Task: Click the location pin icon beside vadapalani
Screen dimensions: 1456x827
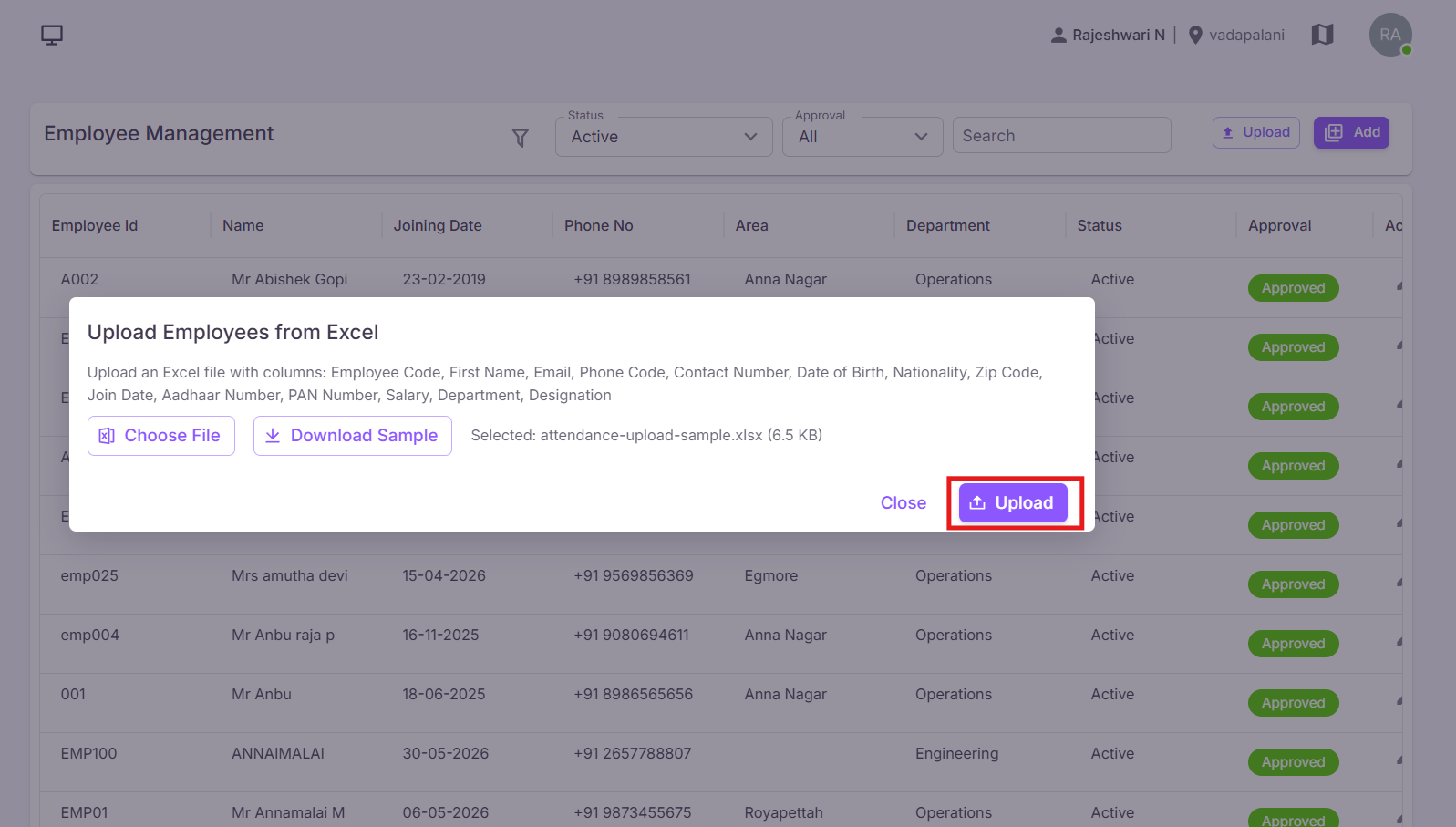Action: [1195, 36]
